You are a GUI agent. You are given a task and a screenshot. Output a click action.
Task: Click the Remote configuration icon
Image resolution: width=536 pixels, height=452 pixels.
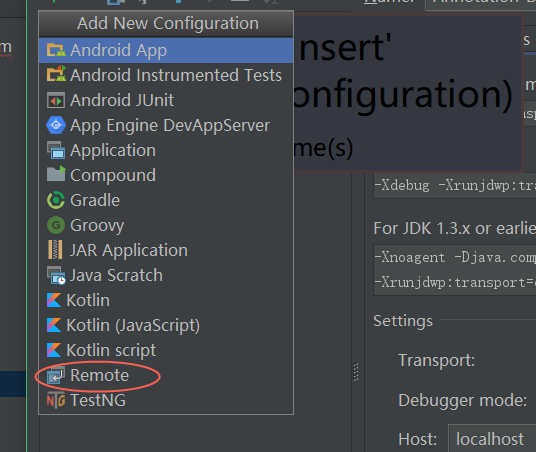[56, 375]
